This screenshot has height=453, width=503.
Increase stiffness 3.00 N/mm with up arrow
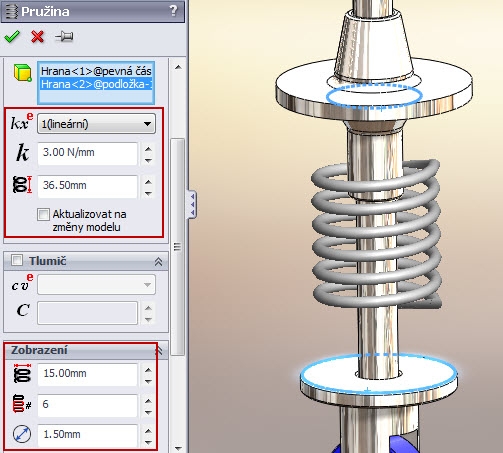148,149
